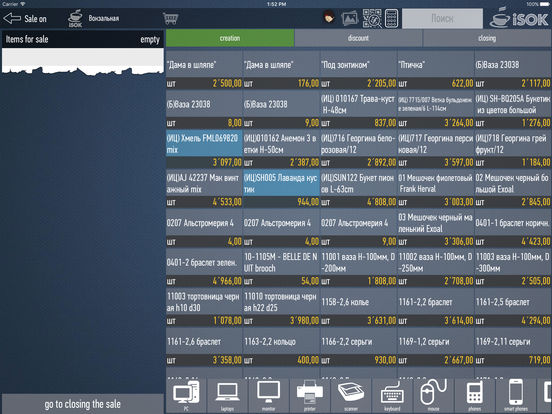Focus the Поиск search field
Image resolution: width=552 pixels, height=414 pixels.
click(x=442, y=19)
